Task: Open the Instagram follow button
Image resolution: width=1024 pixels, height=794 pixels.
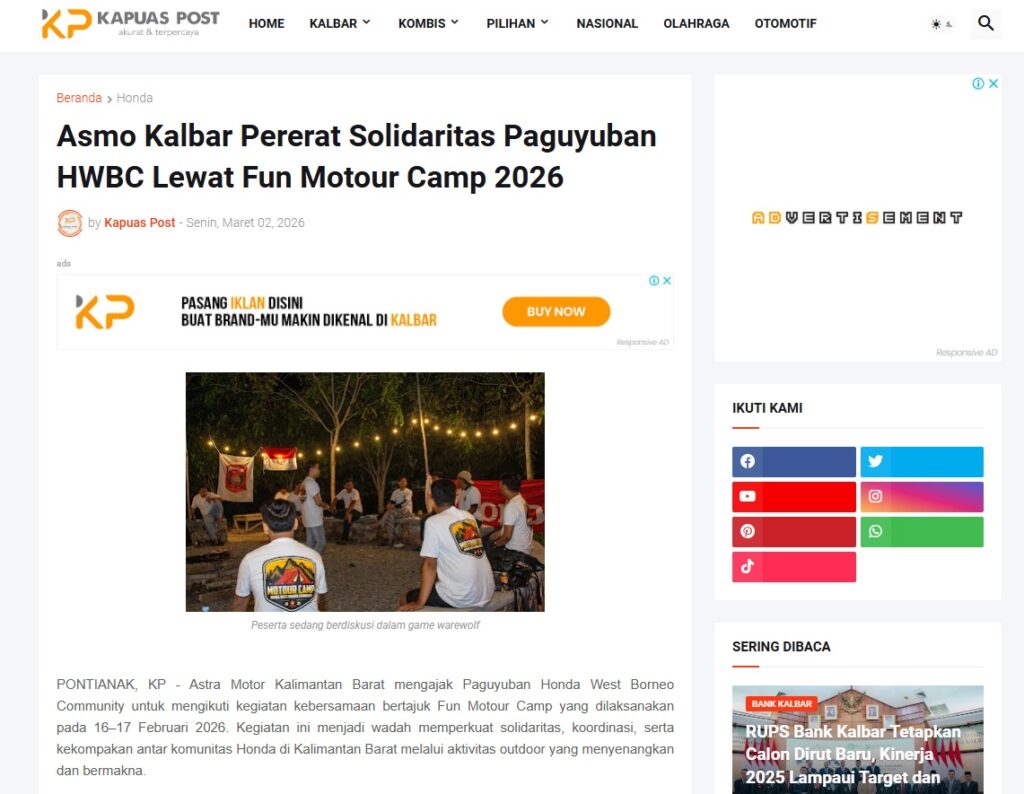Action: (x=921, y=497)
